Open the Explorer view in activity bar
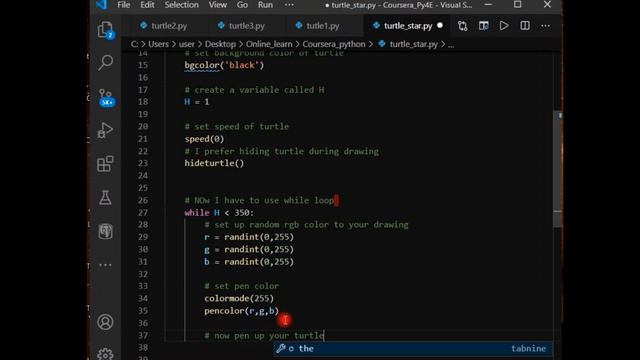This screenshot has height=360, width=640. 105,30
